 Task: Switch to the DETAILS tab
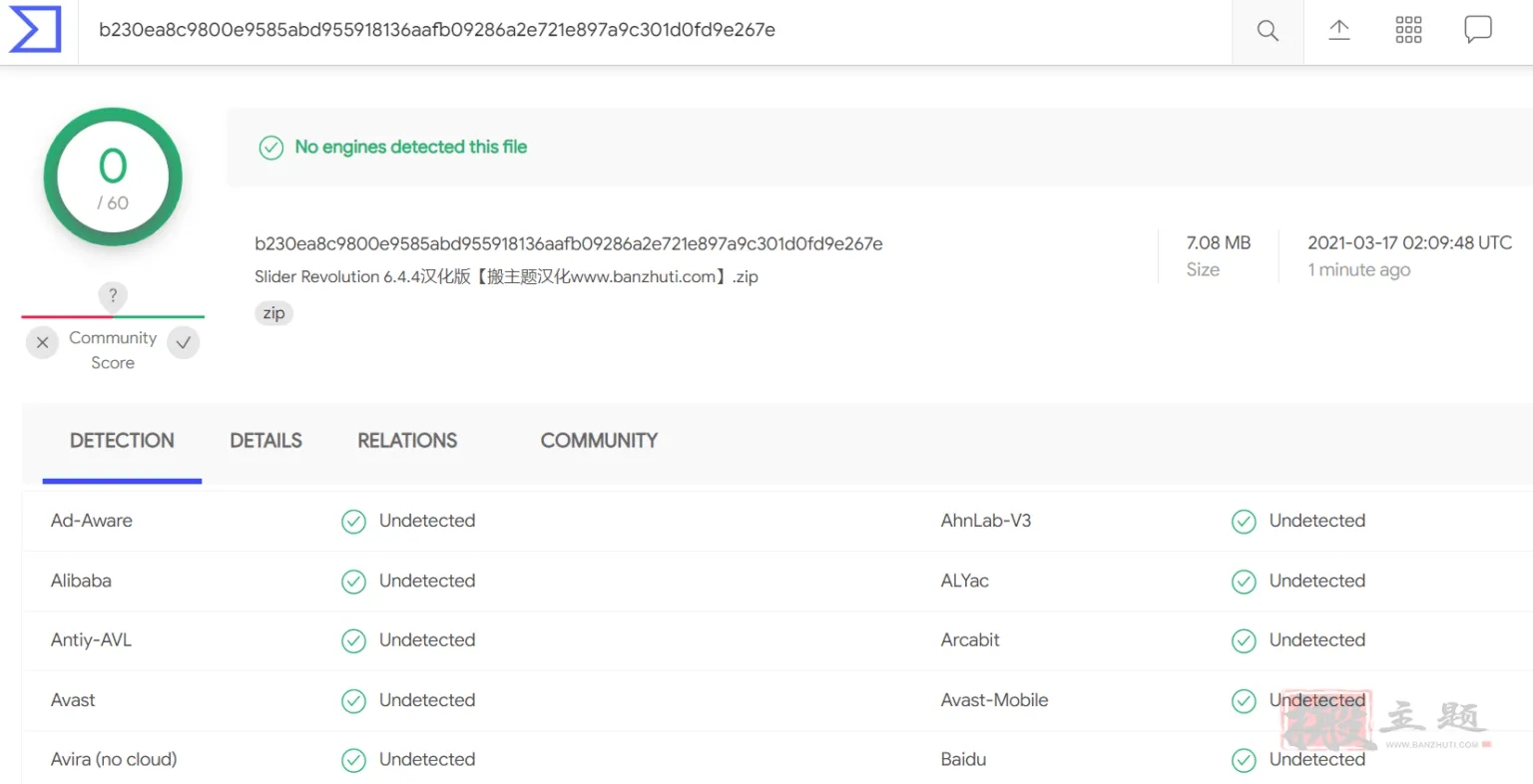[265, 440]
